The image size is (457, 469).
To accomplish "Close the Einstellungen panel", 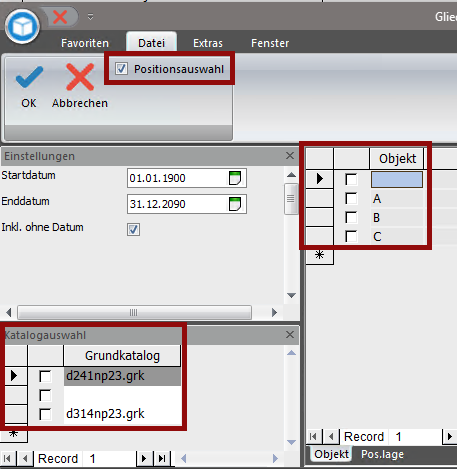I will point(290,155).
